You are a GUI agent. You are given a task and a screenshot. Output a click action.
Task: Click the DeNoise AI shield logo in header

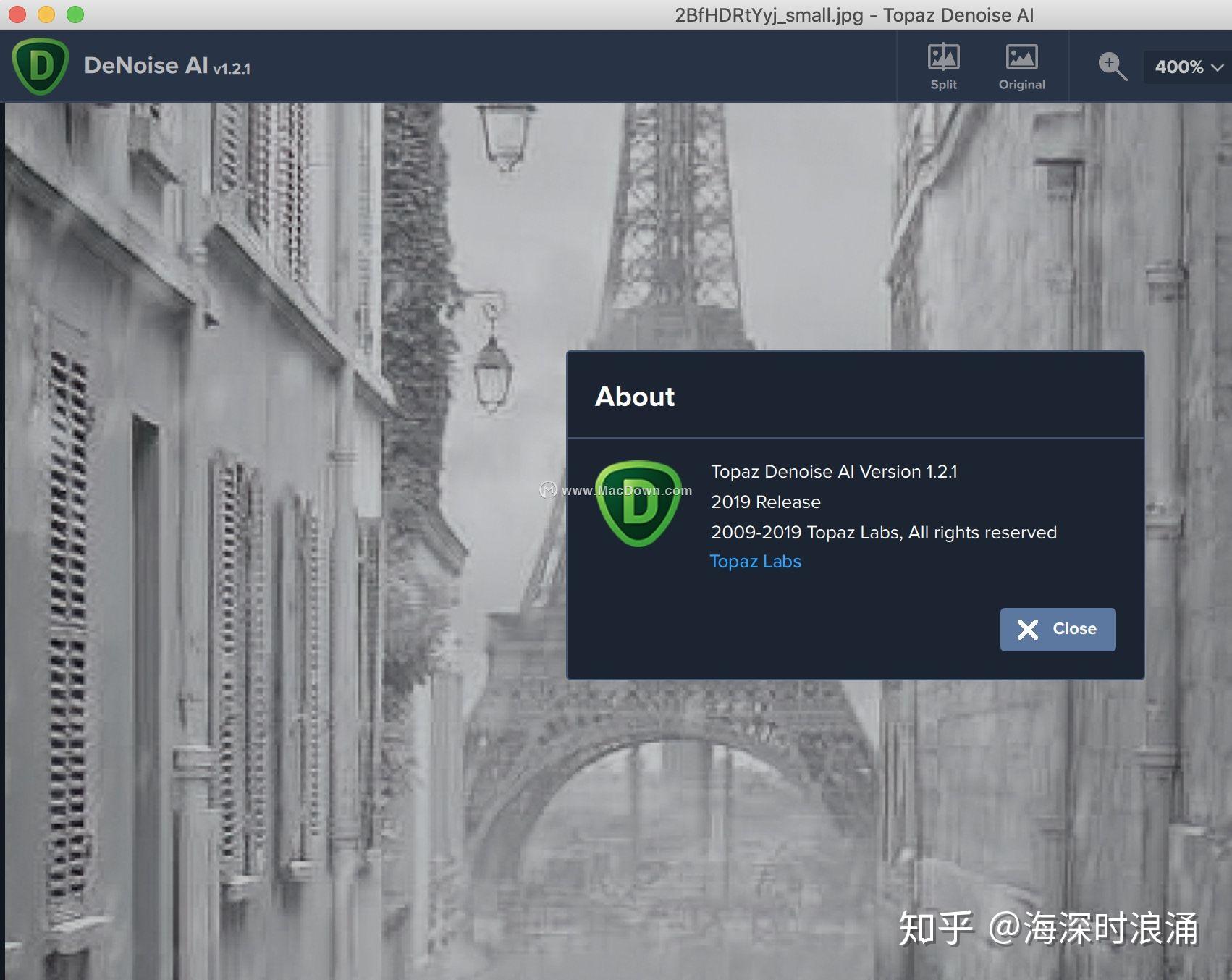click(41, 66)
